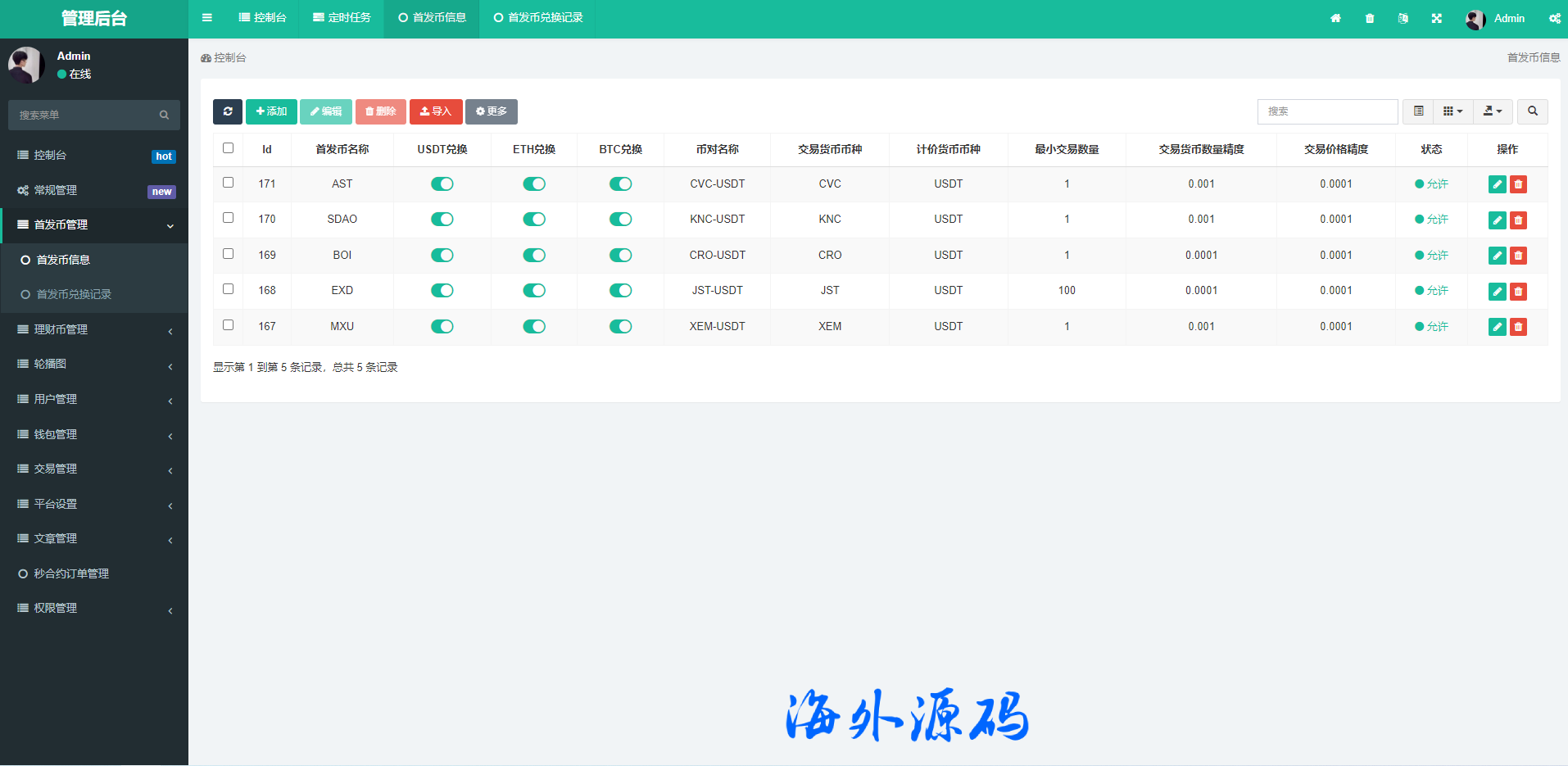Toggle BTC兑换 switch for BOI row
This screenshot has width=1568, height=766.
coord(620,256)
